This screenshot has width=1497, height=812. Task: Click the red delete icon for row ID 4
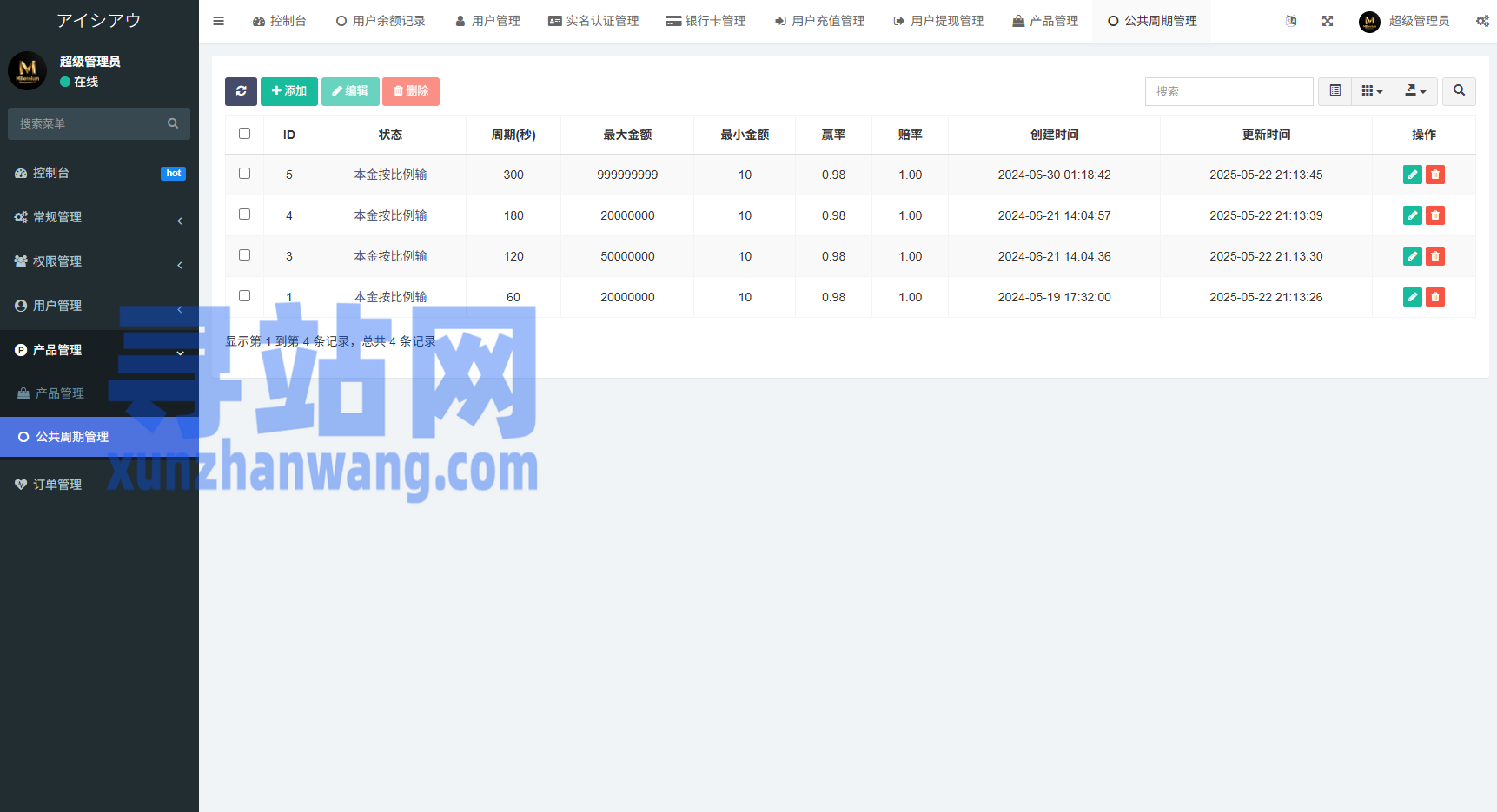pos(1435,215)
